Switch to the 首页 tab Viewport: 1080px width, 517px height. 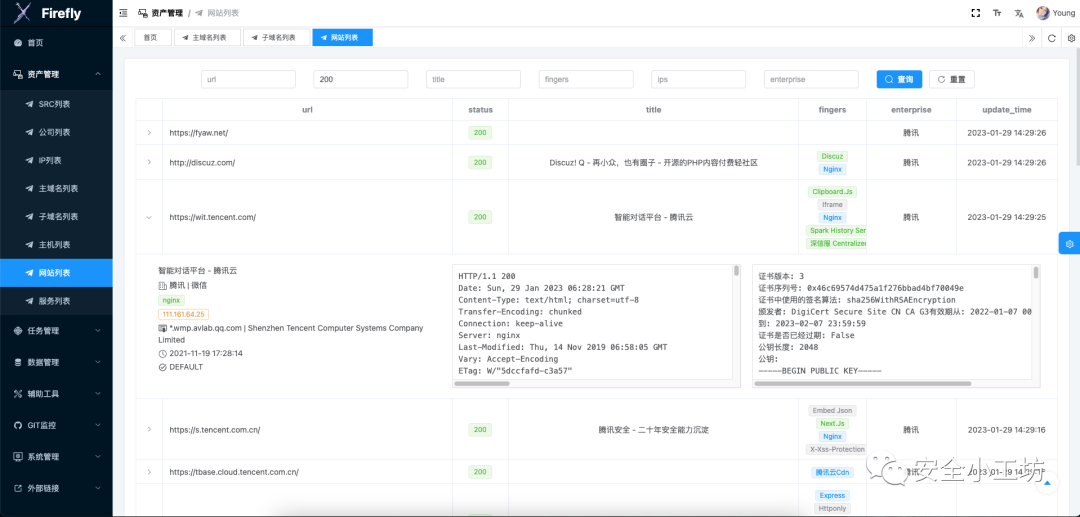tap(153, 38)
